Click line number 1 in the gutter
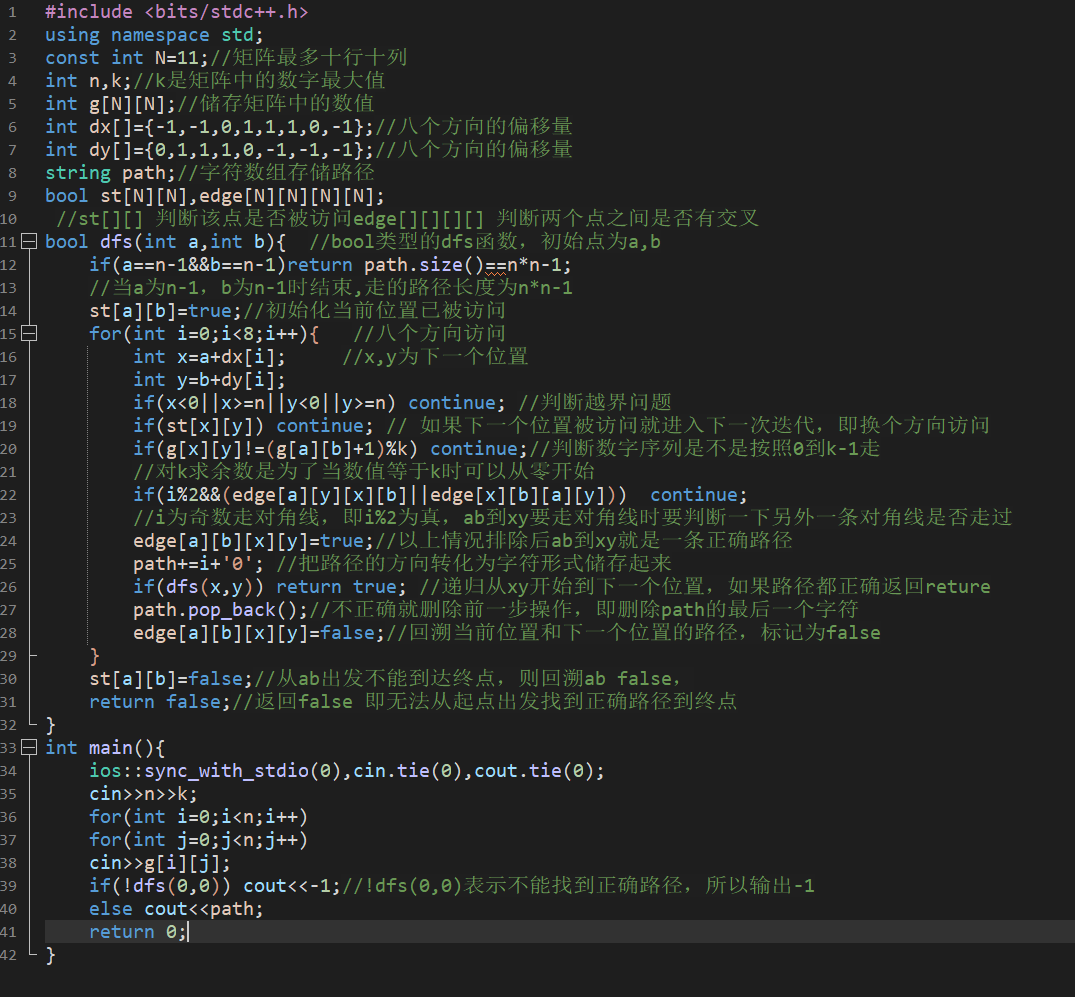This screenshot has width=1075, height=997. pyautogui.click(x=12, y=12)
